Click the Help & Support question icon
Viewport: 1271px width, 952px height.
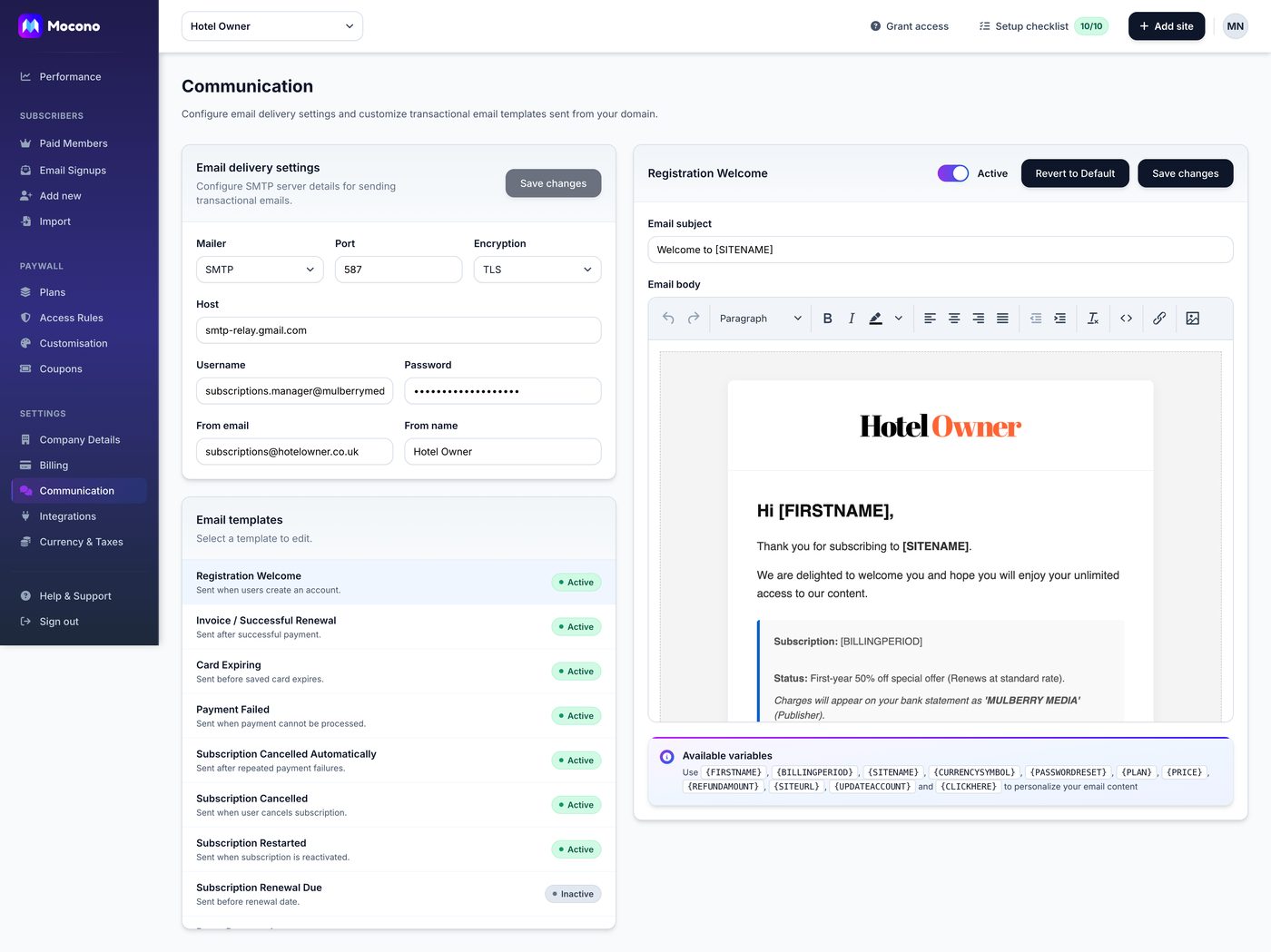(25, 596)
